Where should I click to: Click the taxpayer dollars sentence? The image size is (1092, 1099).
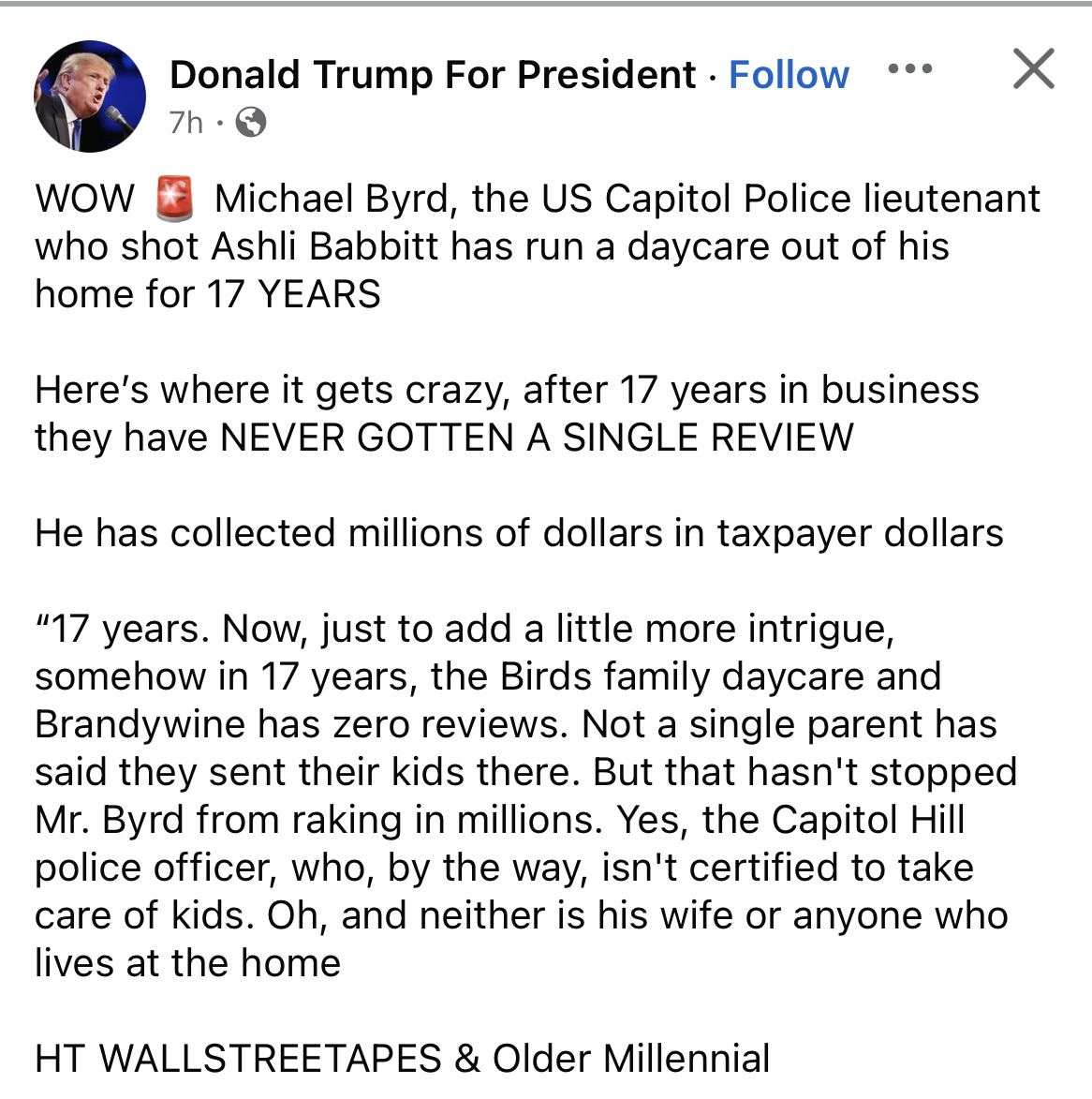(x=519, y=533)
